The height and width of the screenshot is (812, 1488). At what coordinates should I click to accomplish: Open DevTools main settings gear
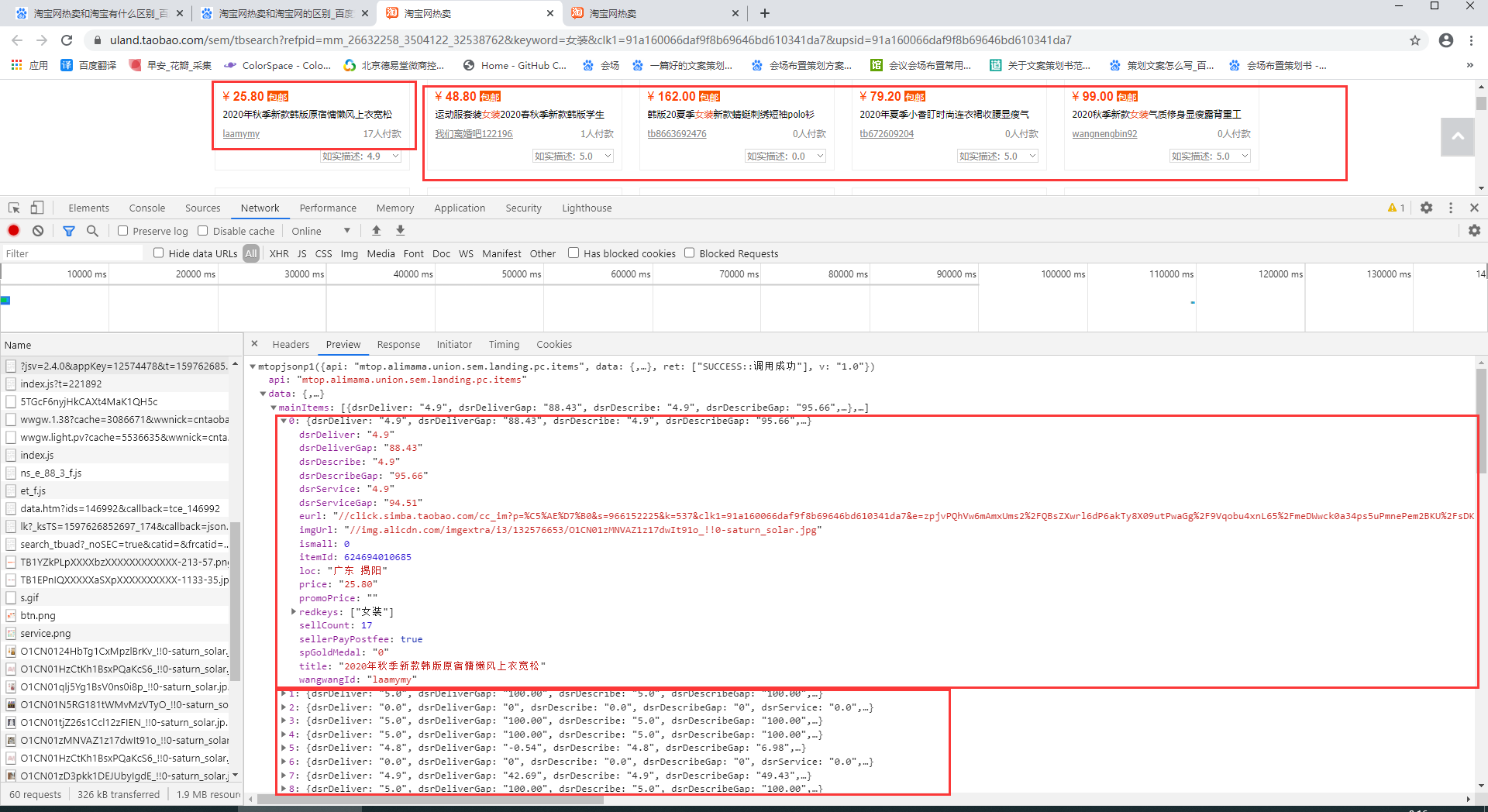(x=1427, y=208)
